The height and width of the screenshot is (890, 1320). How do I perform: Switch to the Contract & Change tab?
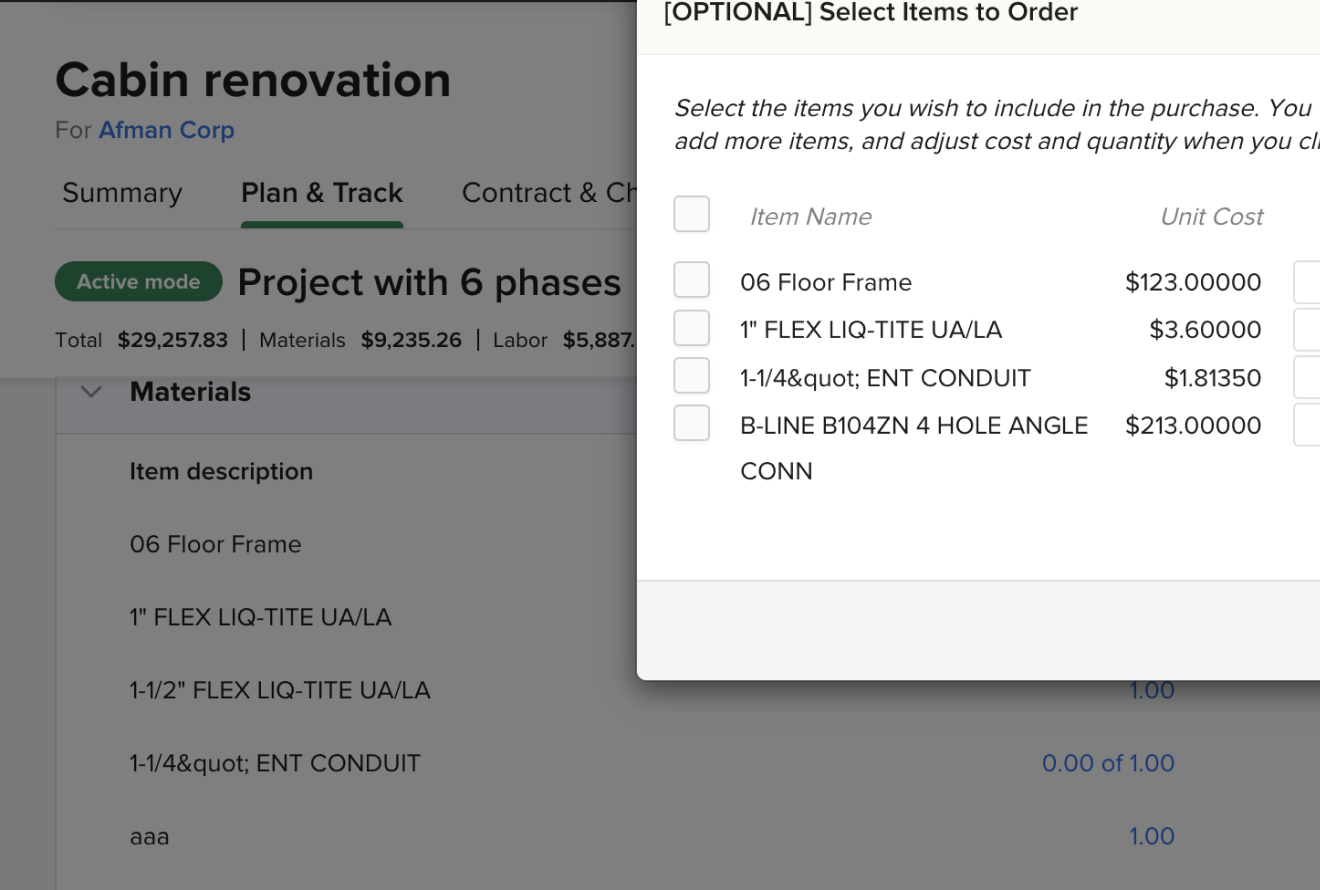coord(548,192)
